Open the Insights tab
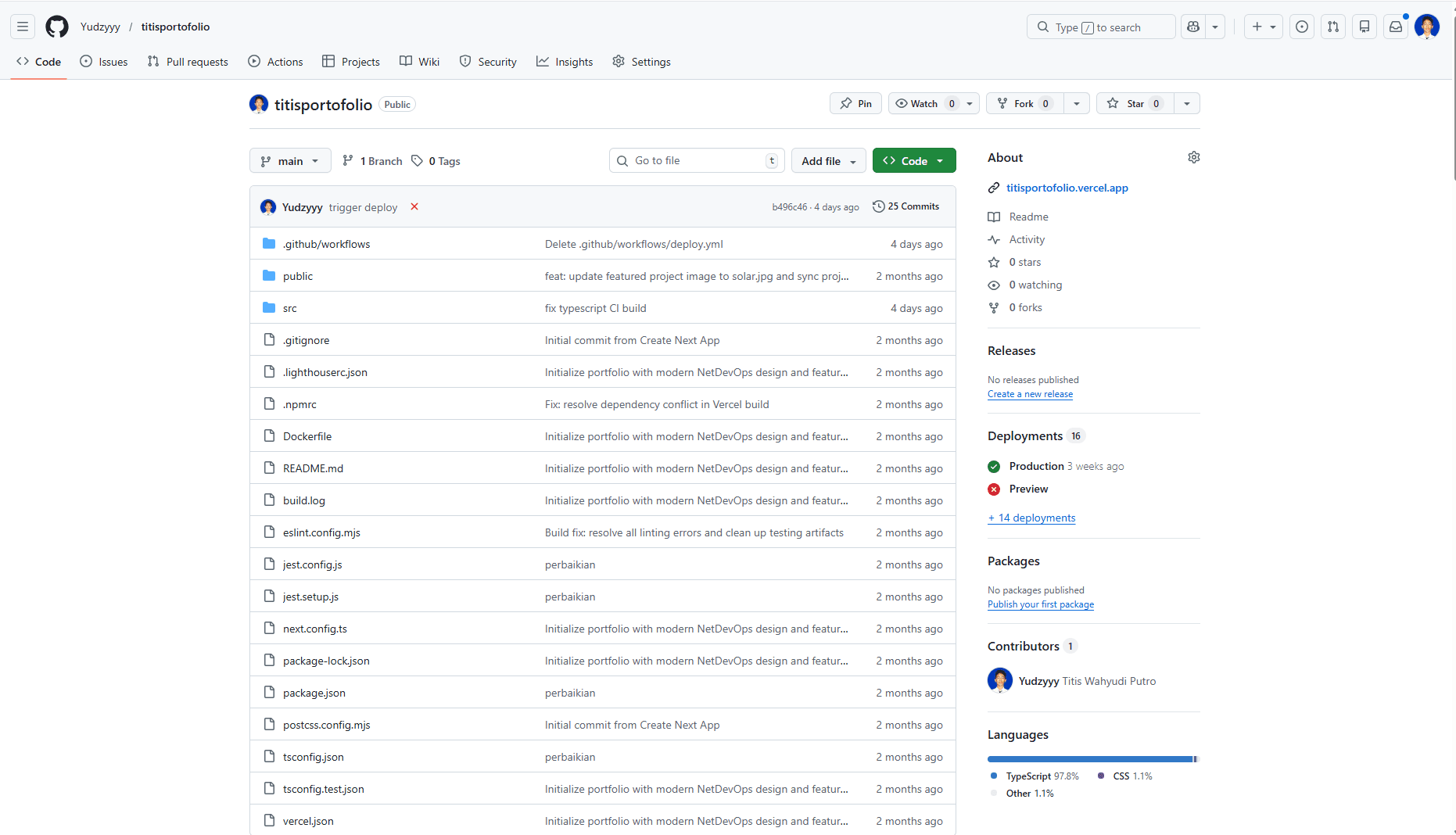 [565, 61]
